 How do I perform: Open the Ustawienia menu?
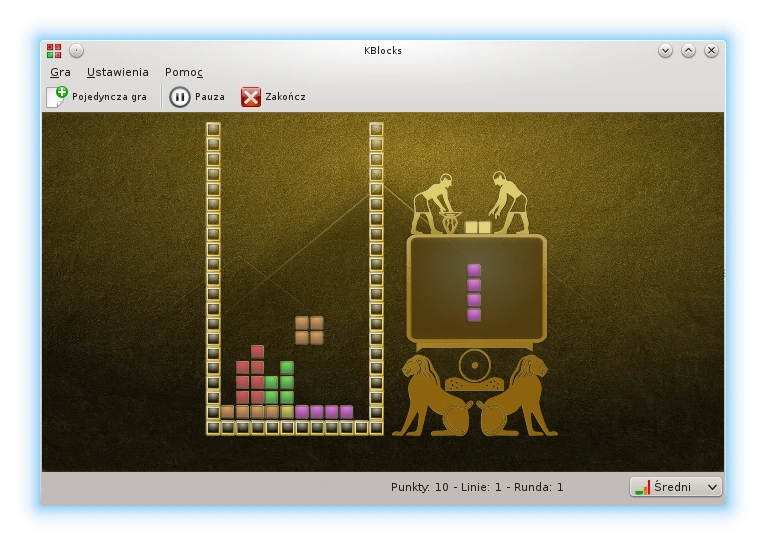118,72
